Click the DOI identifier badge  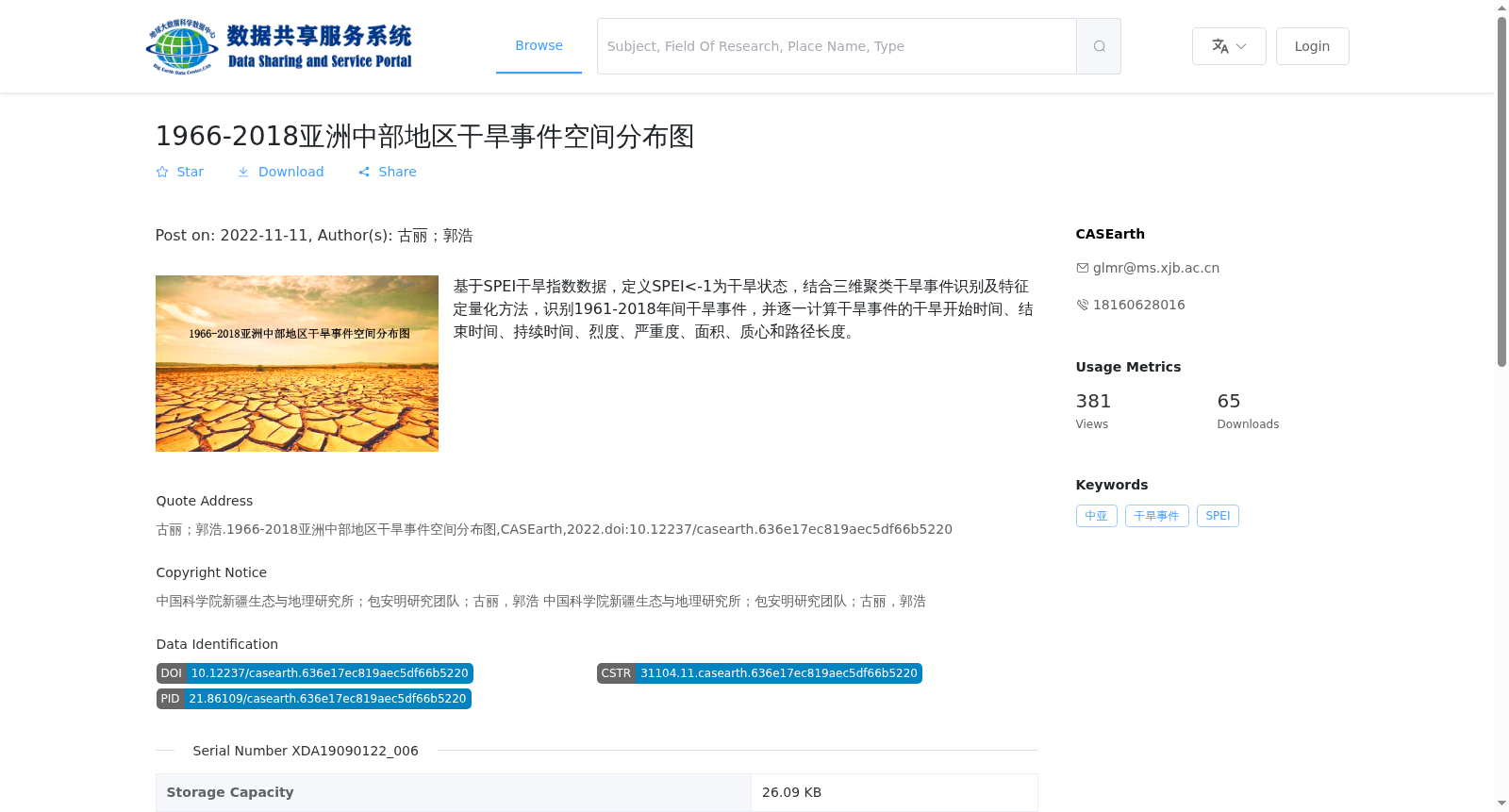[x=315, y=673]
